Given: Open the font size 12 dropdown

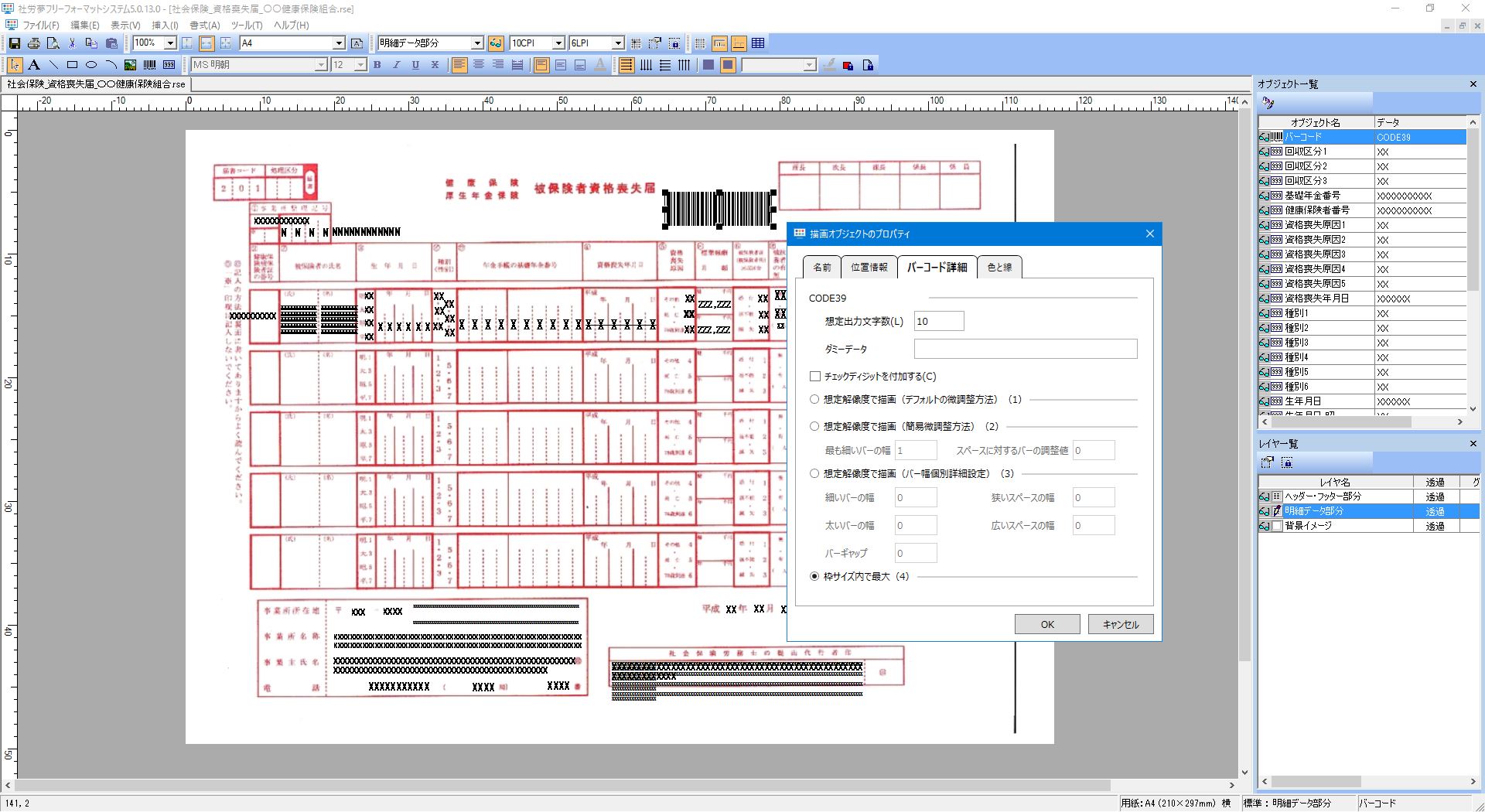Looking at the screenshot, I should point(360,65).
